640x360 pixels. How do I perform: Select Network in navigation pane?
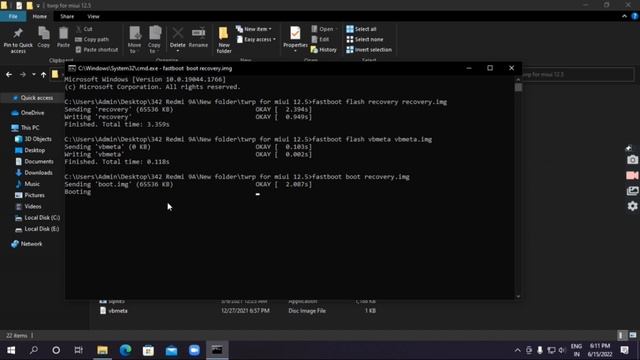coord(27,244)
